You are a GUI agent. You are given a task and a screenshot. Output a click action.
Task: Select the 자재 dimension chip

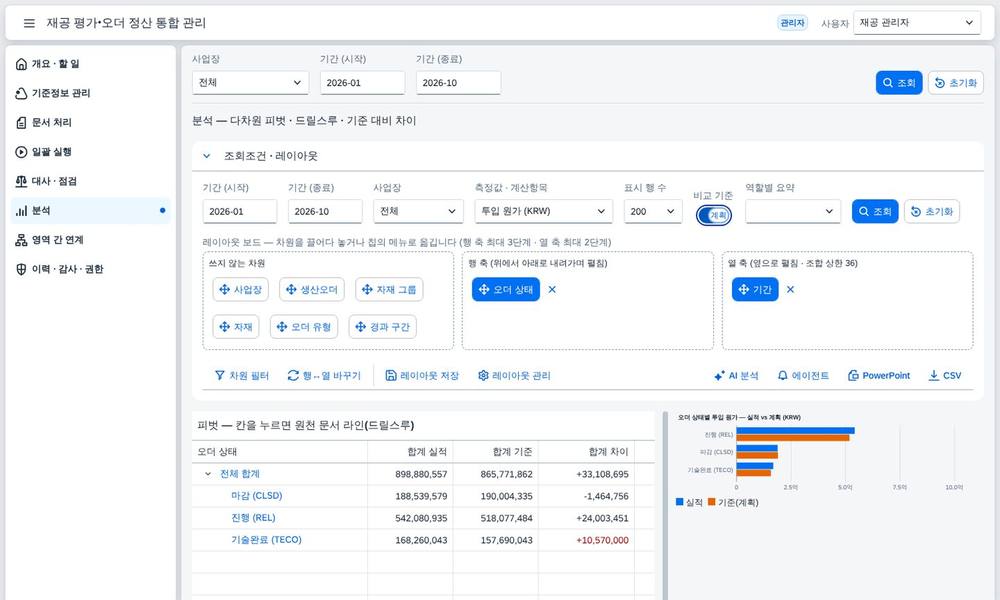coord(236,327)
